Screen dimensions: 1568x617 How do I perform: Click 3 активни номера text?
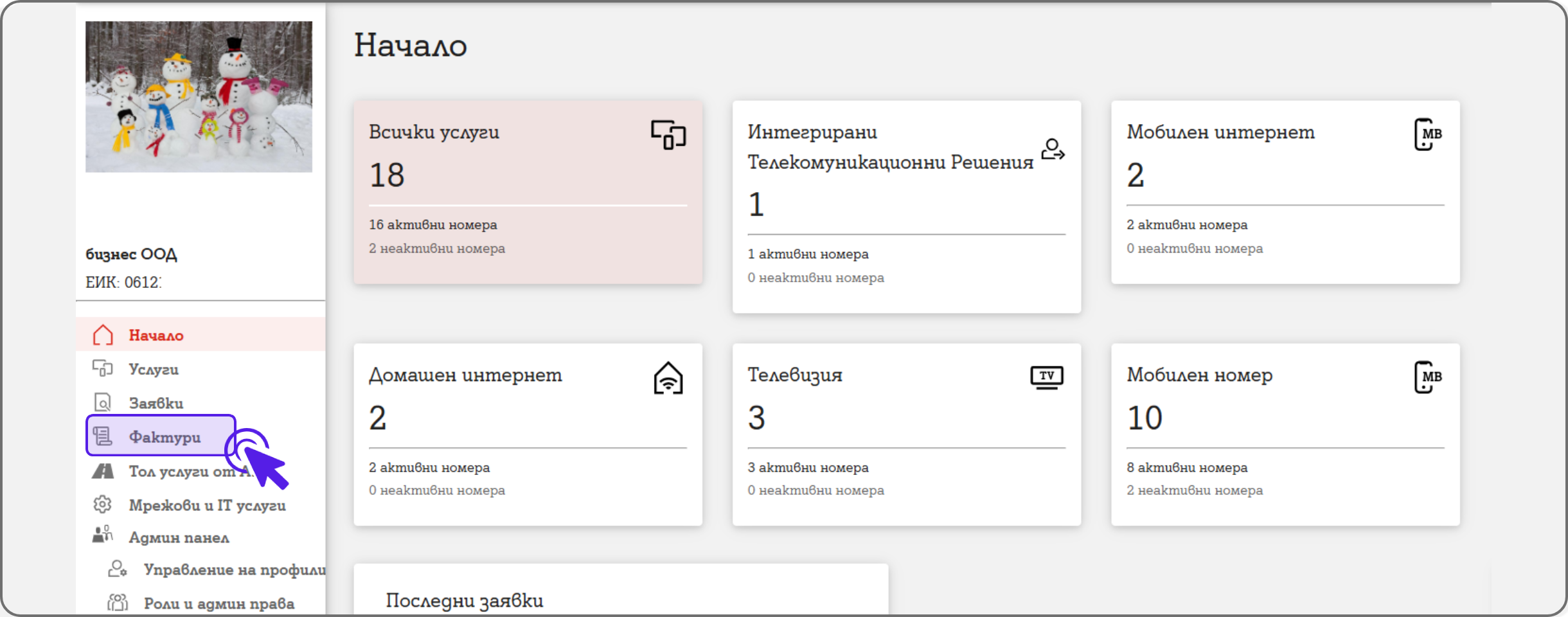coord(808,467)
